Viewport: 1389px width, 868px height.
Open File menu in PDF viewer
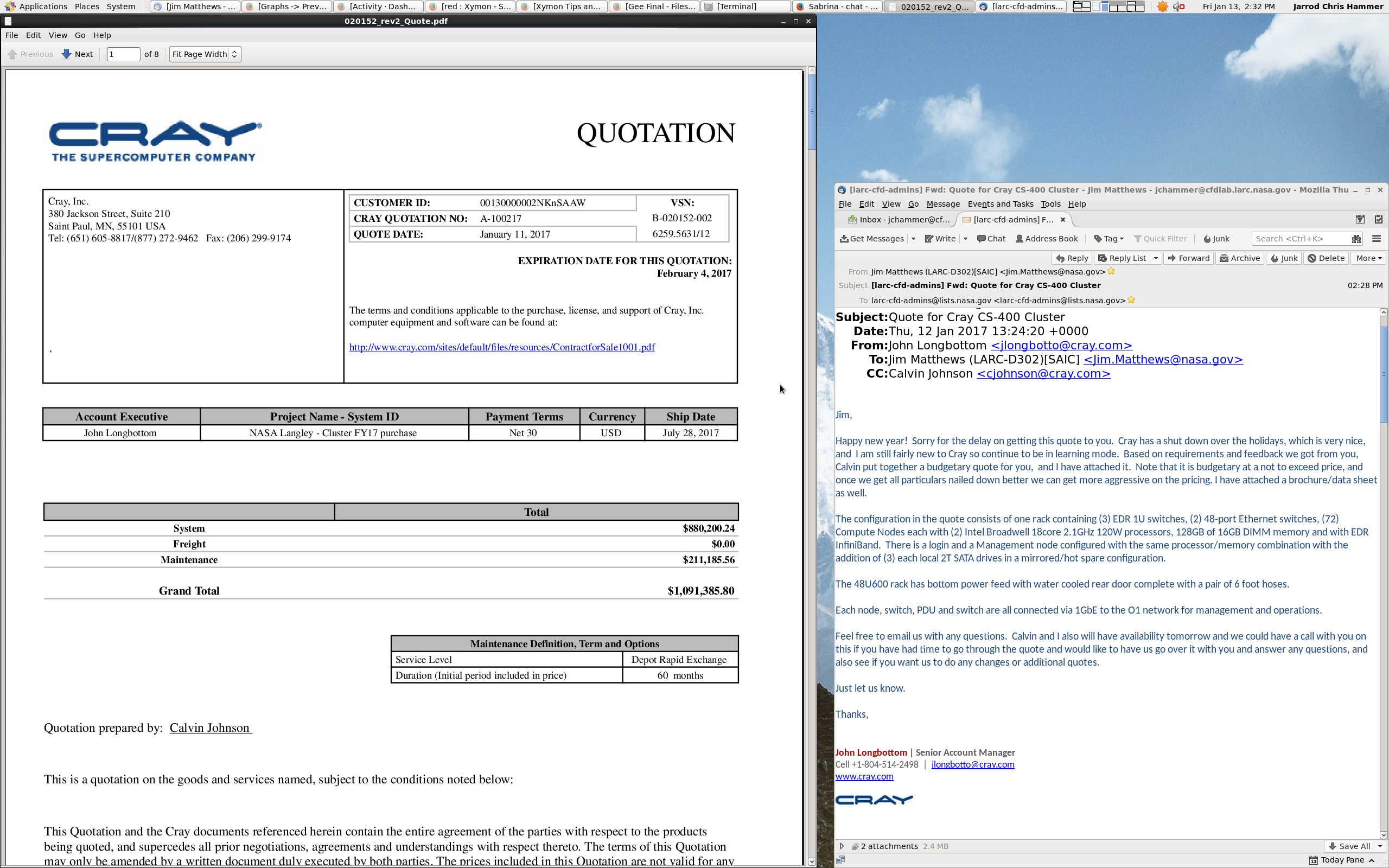point(11,35)
